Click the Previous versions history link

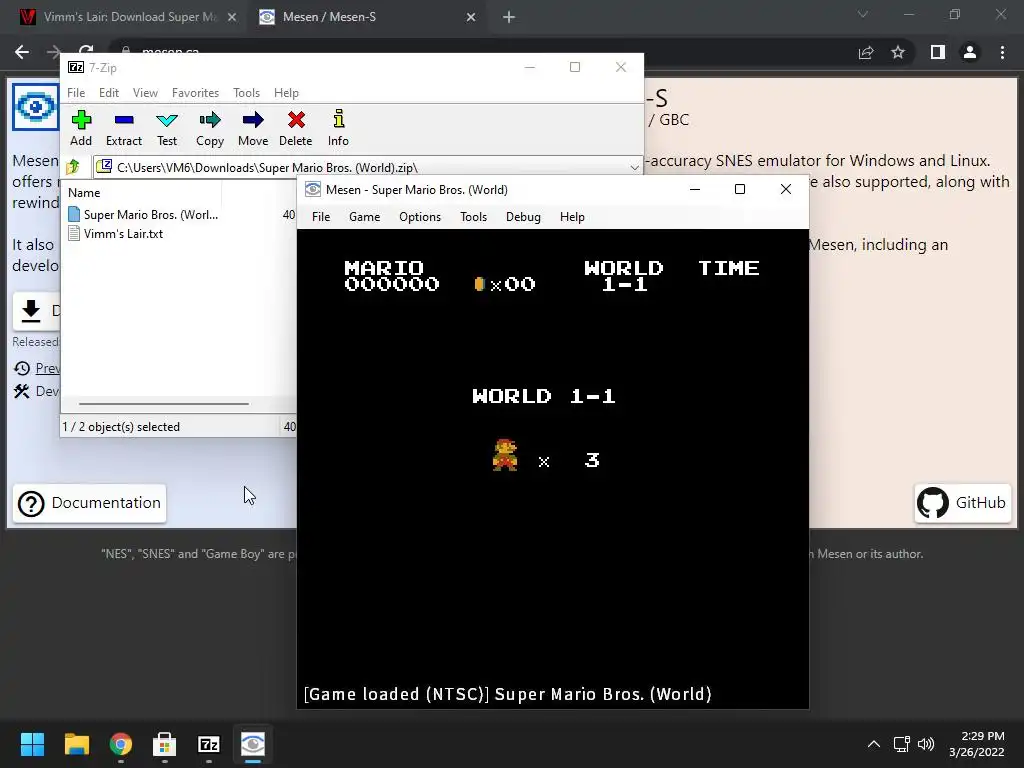click(48, 368)
